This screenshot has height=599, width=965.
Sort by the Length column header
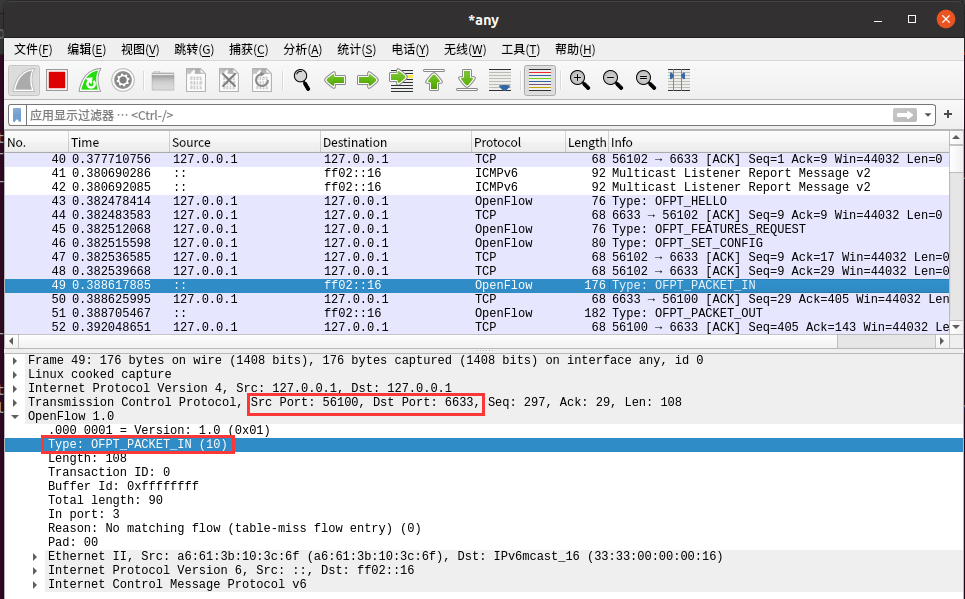click(587, 142)
